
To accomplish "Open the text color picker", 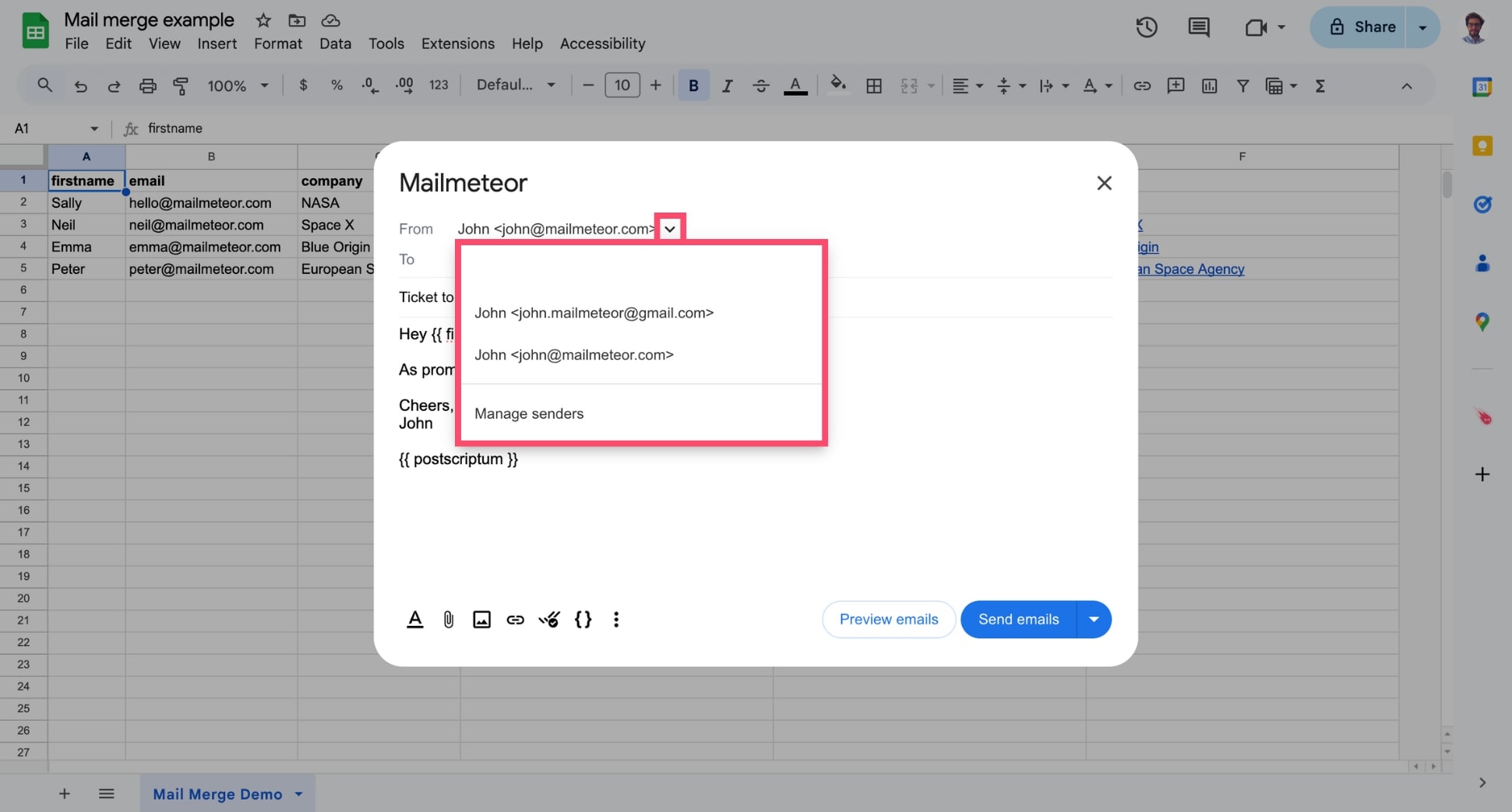I will pos(795,86).
